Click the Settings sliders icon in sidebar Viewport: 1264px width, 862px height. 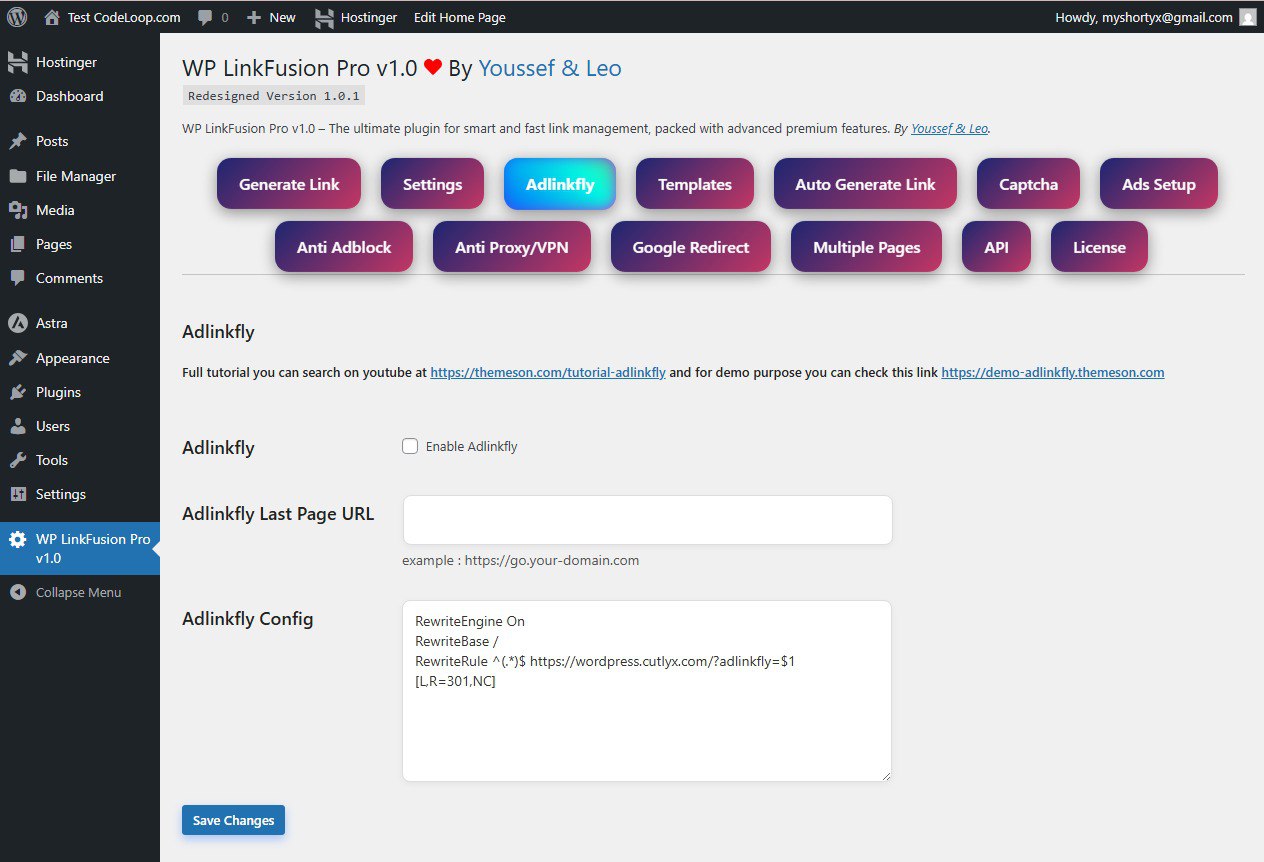coord(17,494)
